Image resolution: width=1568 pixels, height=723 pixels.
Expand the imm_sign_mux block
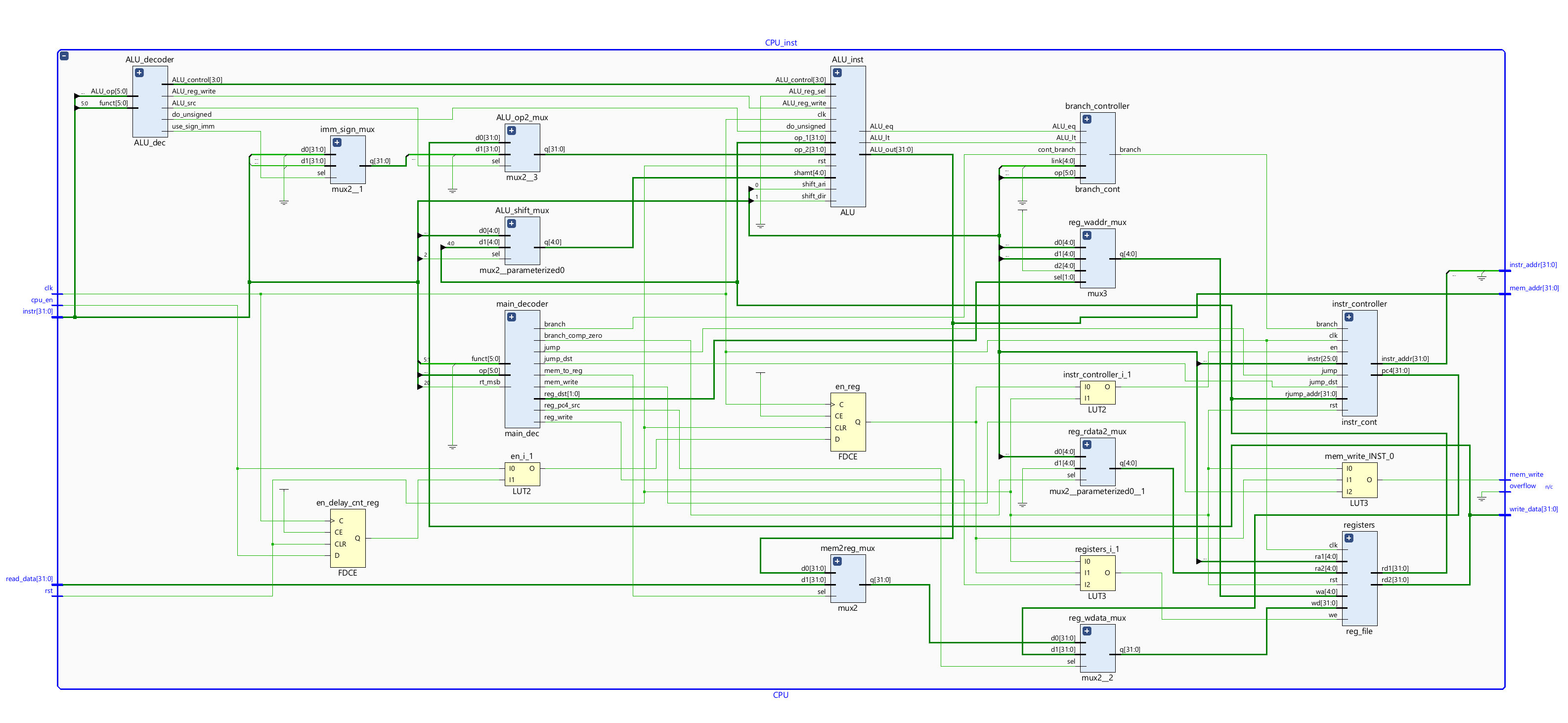point(337,142)
